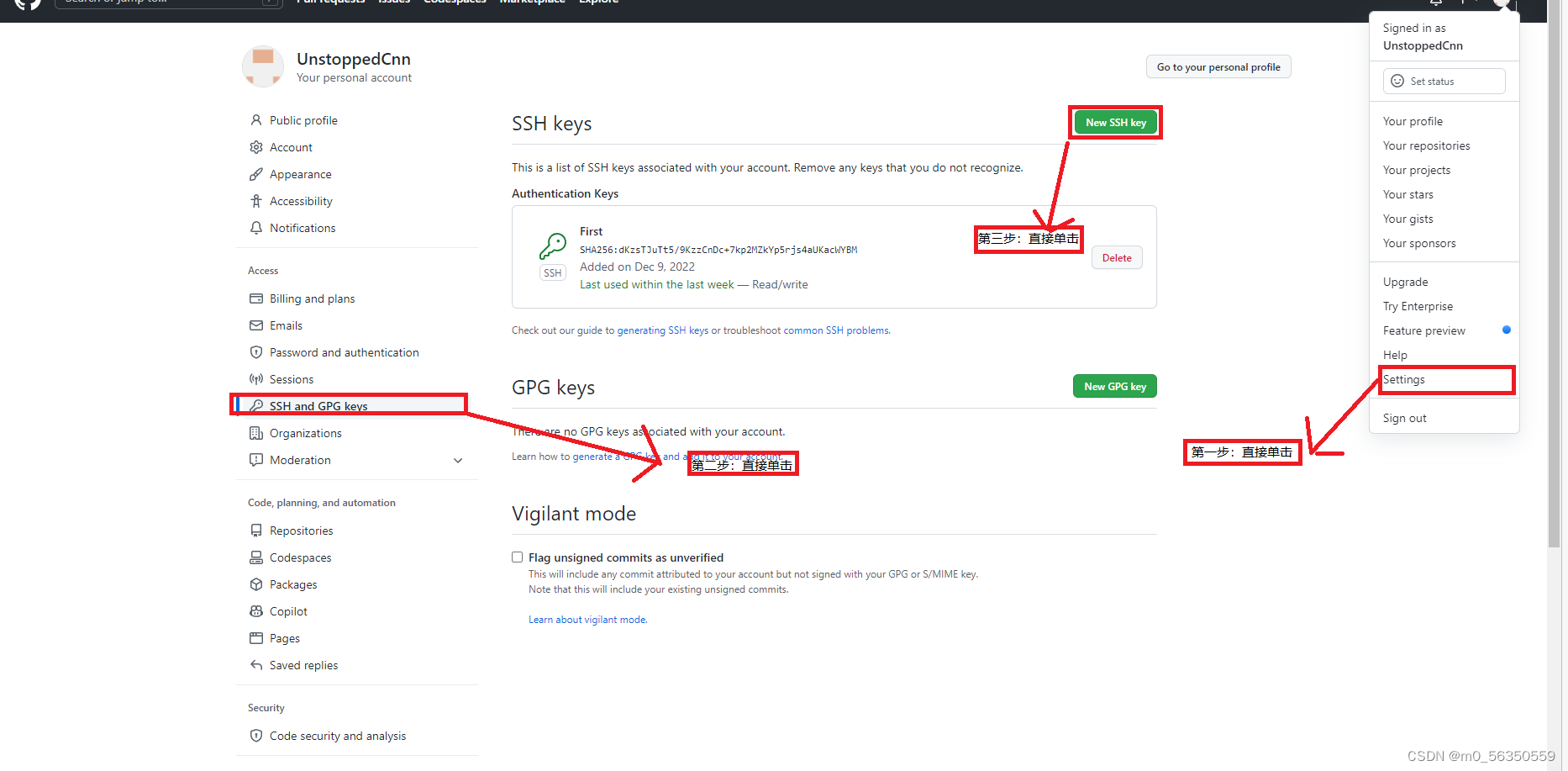The height and width of the screenshot is (771, 1568).
Task: Enable Flag unsigned commits as unverified checkbox
Action: coord(518,557)
